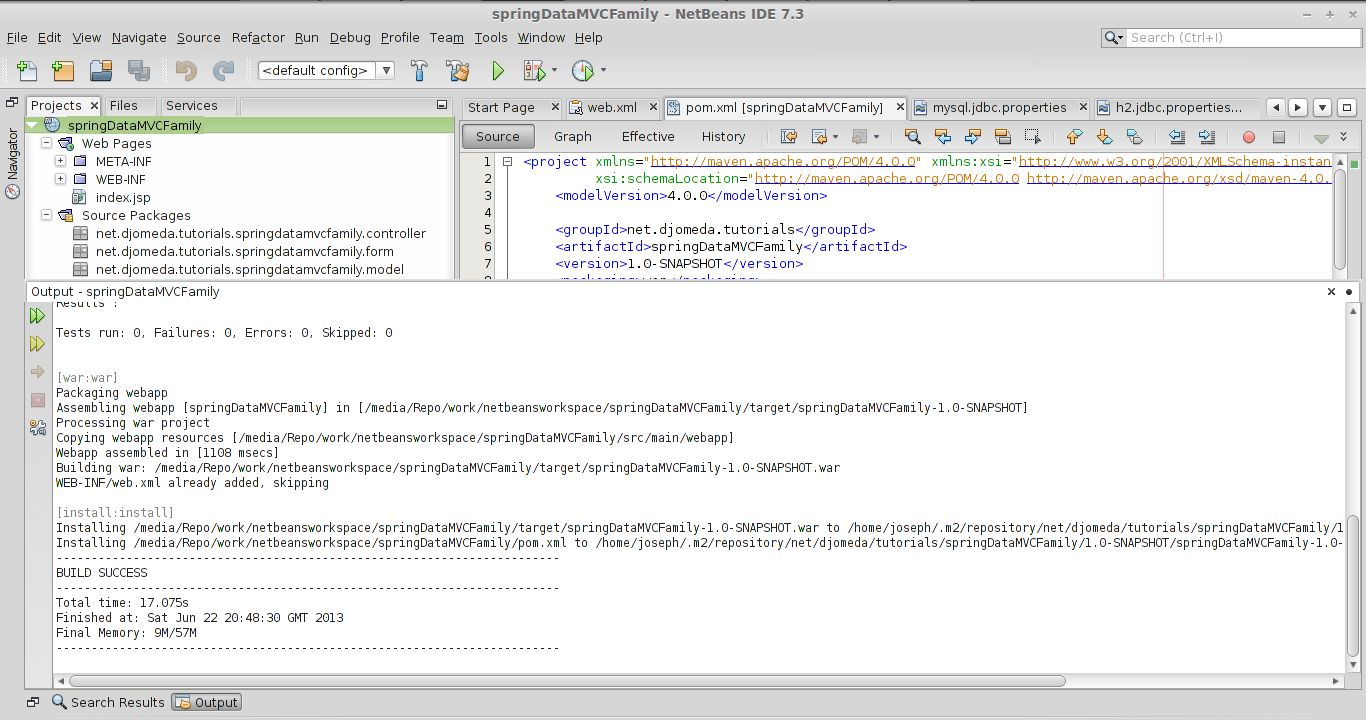Open Search Results from the bottom bar
Image resolution: width=1366 pixels, height=720 pixels.
click(108, 702)
